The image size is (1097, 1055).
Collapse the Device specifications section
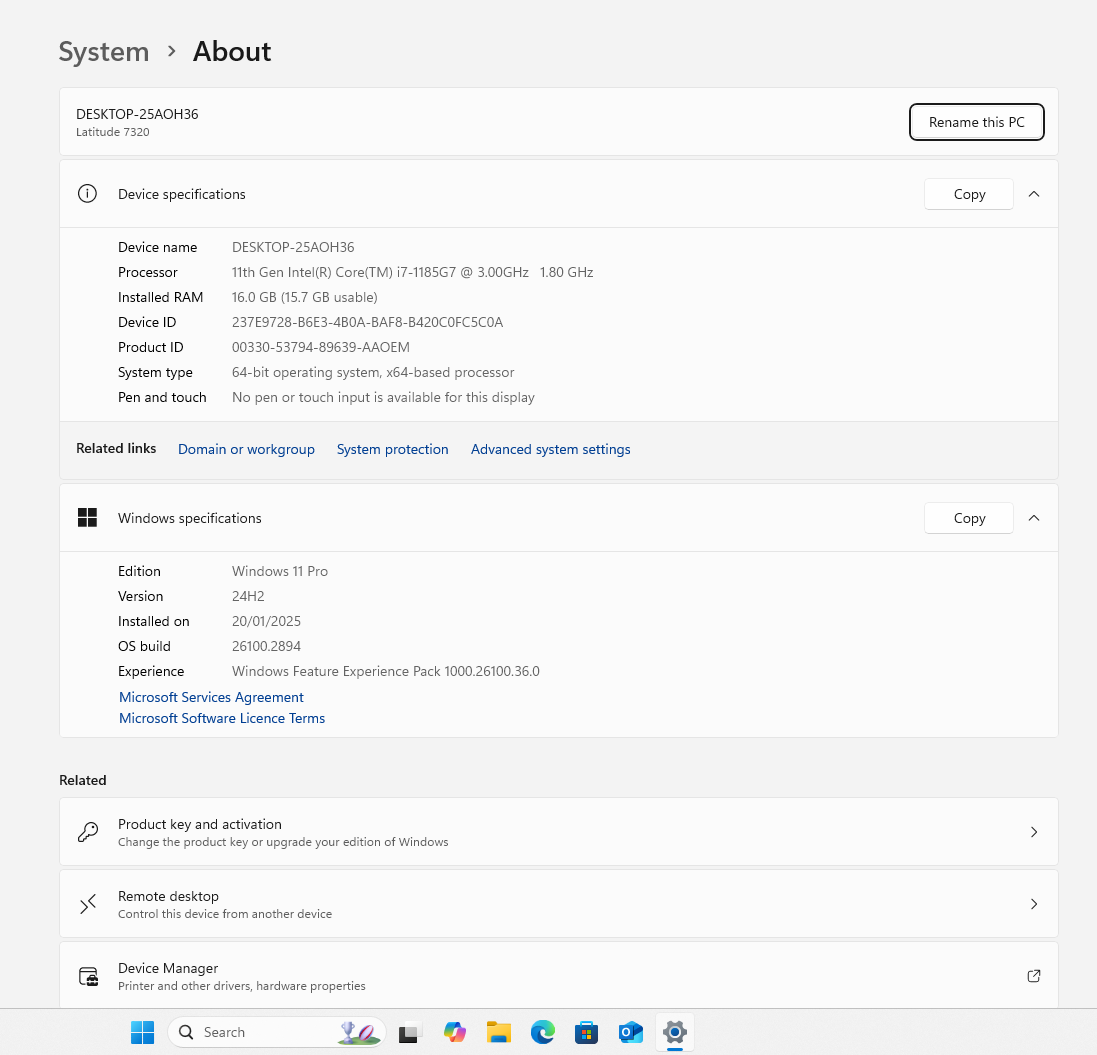point(1034,194)
